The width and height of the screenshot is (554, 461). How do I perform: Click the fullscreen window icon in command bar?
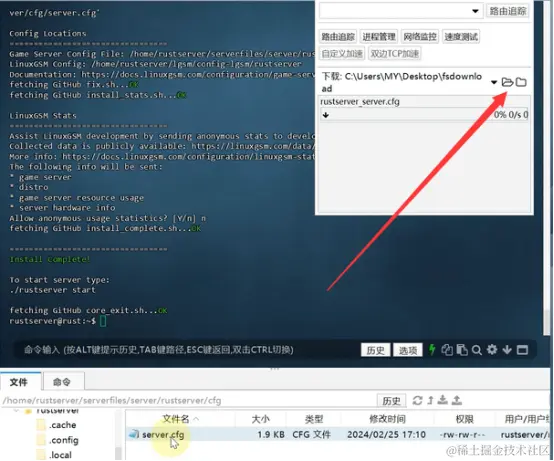point(522,350)
